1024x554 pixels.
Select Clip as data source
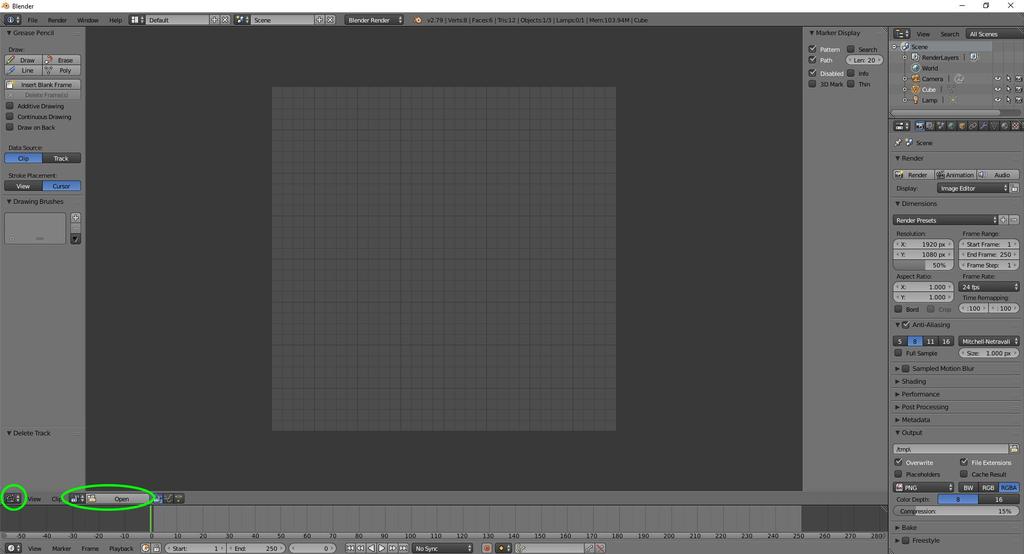24,158
